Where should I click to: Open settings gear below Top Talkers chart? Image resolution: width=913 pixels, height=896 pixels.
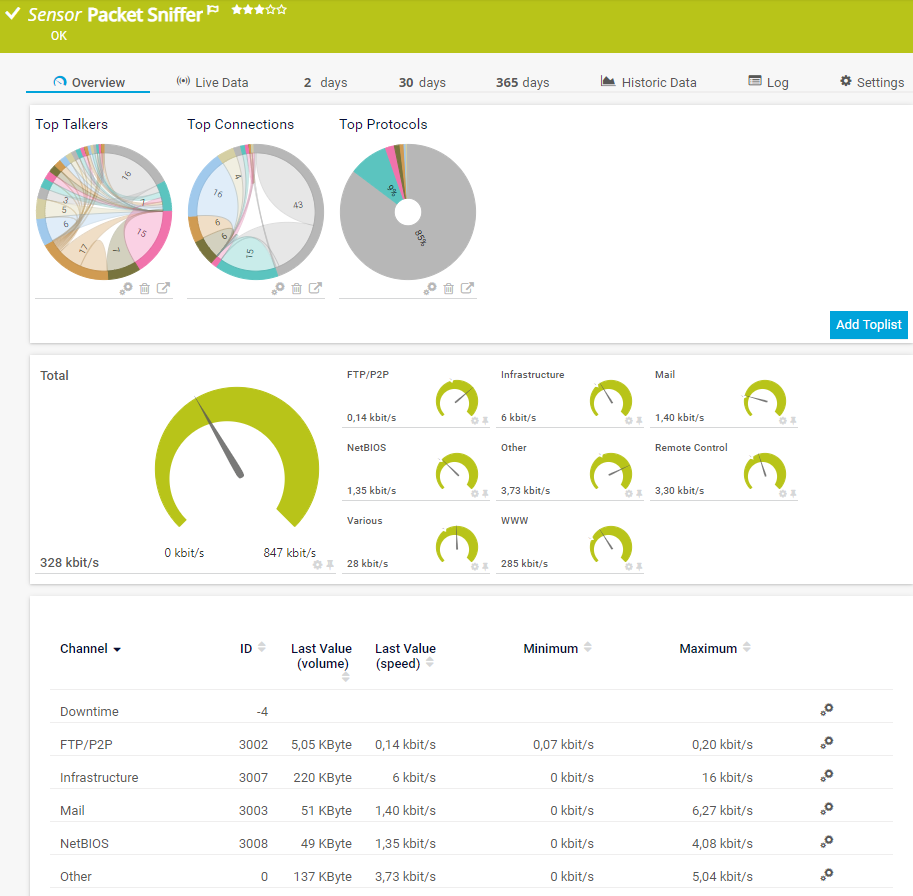(x=126, y=288)
